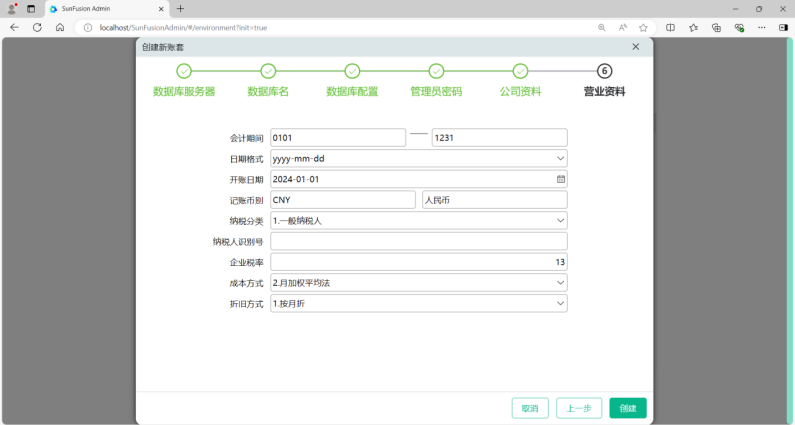Click the 创建 button
The height and width of the screenshot is (425, 795).
pos(628,408)
